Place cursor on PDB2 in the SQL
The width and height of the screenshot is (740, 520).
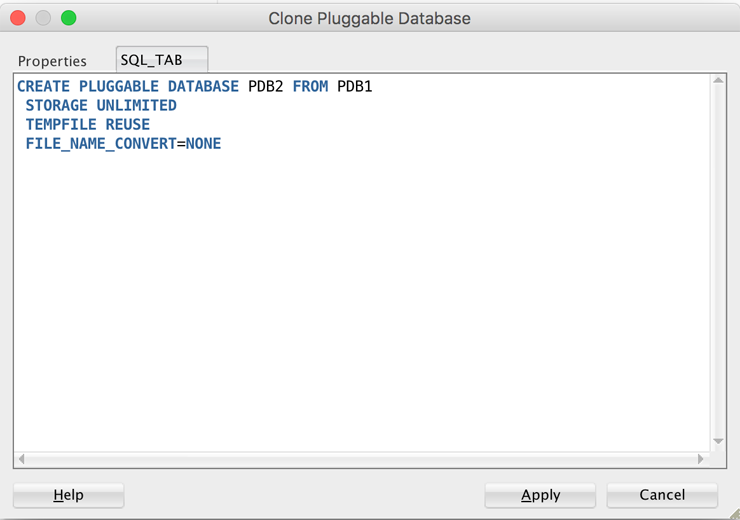(x=265, y=87)
